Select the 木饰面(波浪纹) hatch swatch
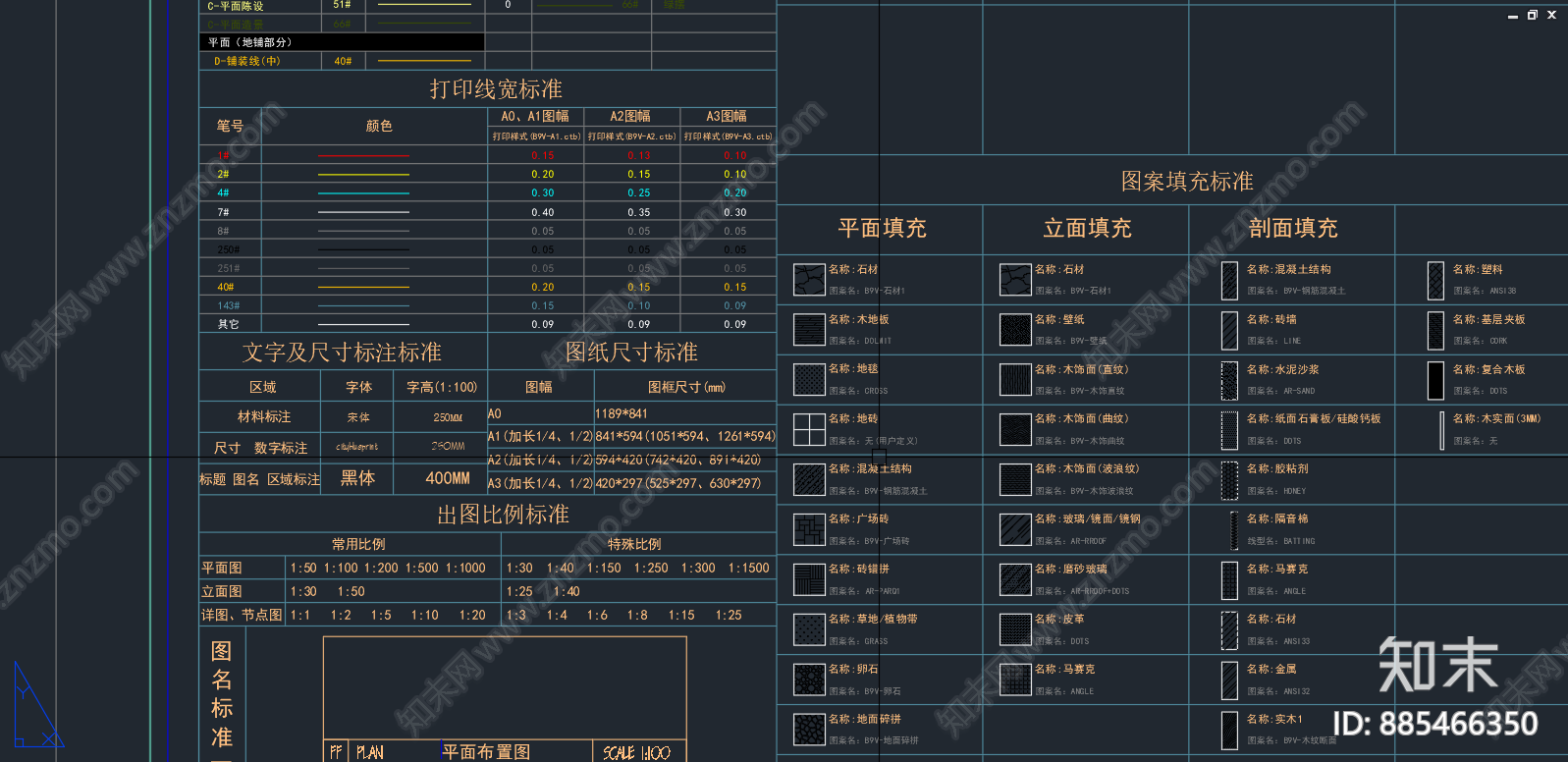Image resolution: width=1568 pixels, height=762 pixels. point(1015,480)
